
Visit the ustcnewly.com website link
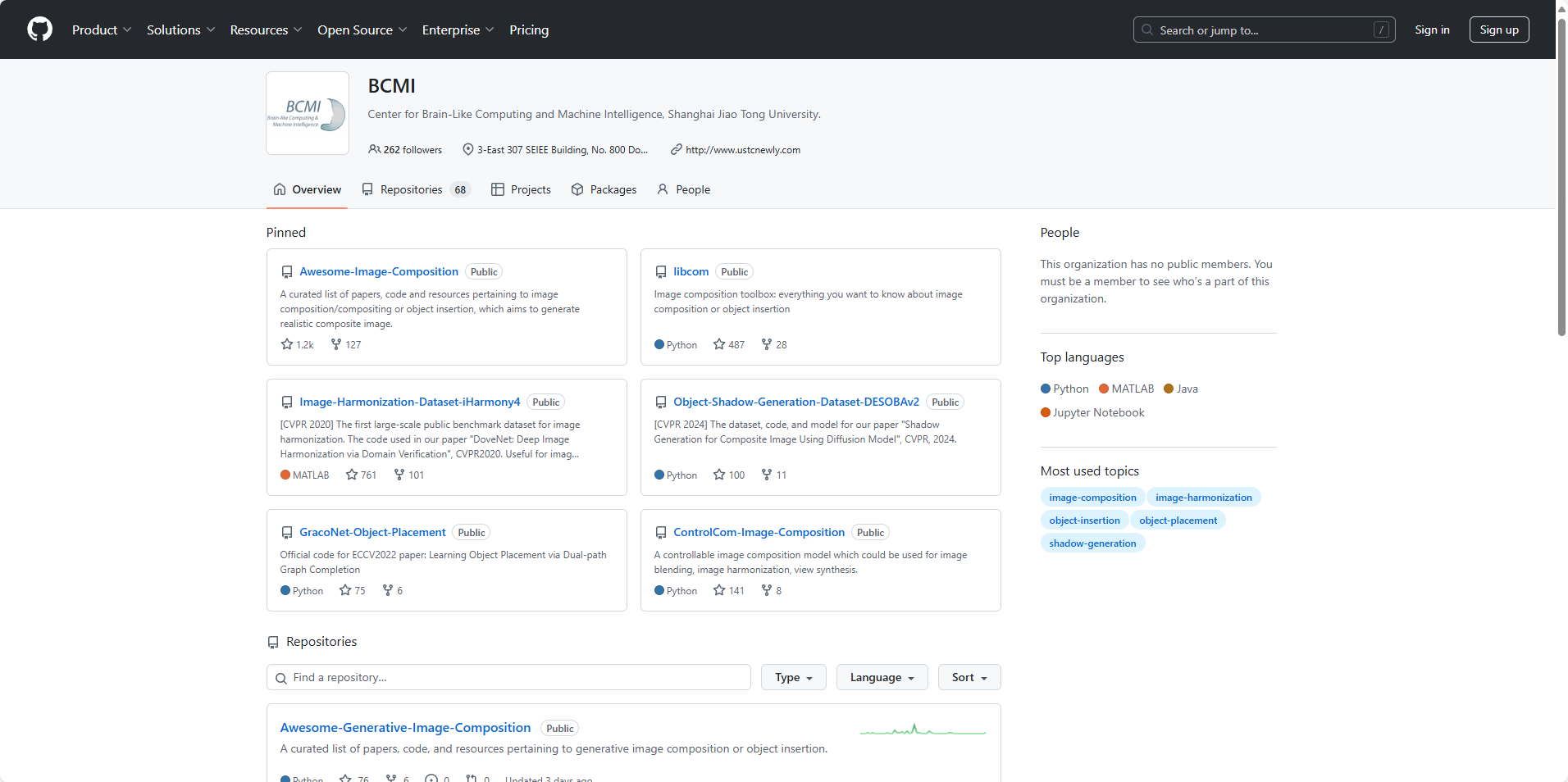click(743, 150)
